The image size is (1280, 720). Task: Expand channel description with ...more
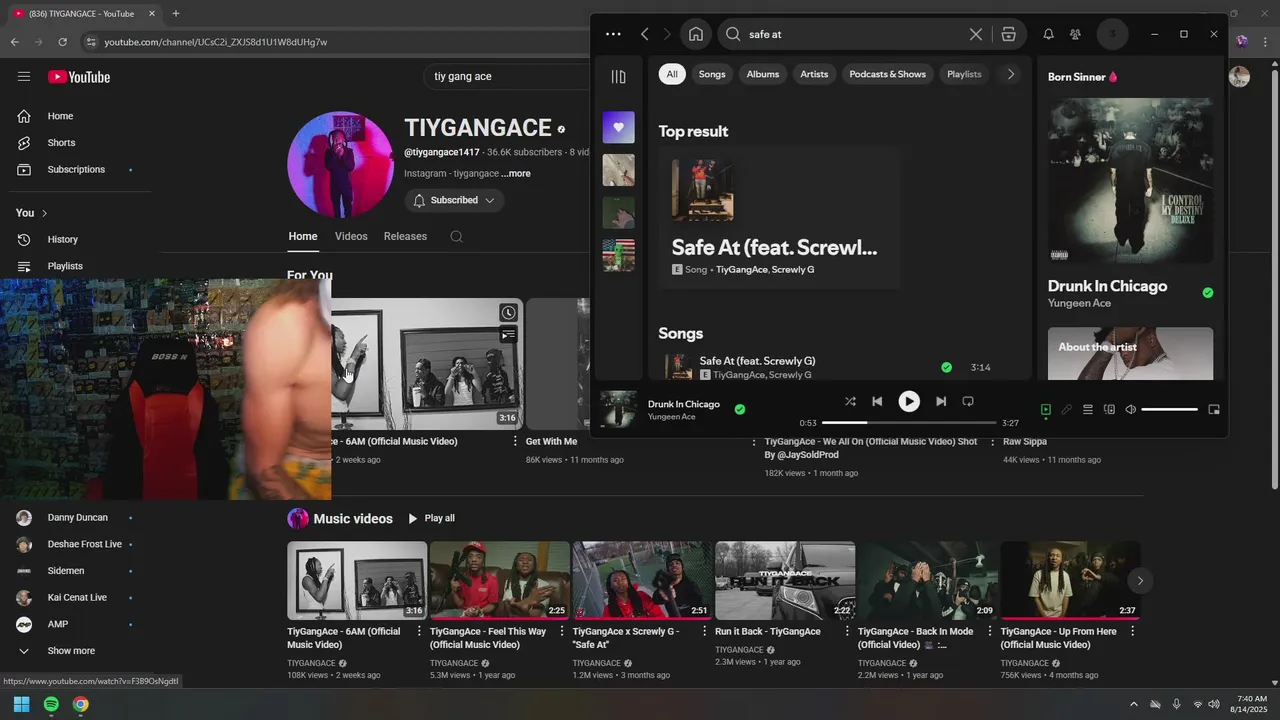516,173
